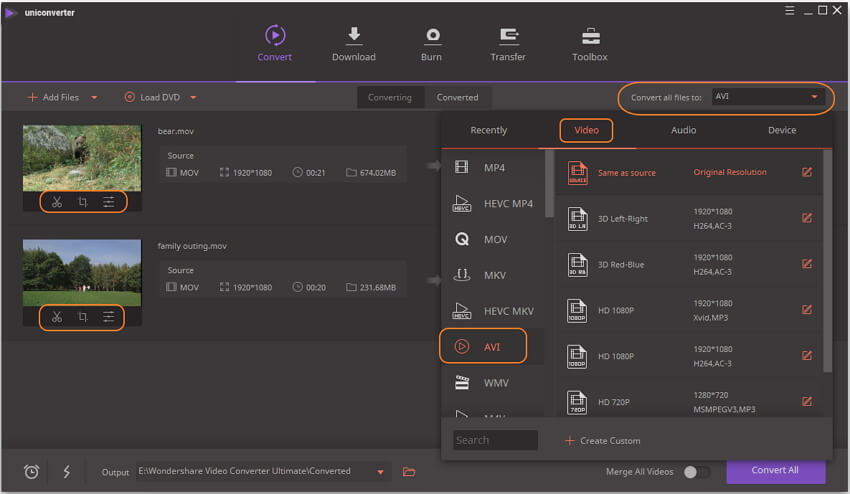Click the family outing.mov file name
Image resolution: width=850 pixels, height=494 pixels.
192,246
